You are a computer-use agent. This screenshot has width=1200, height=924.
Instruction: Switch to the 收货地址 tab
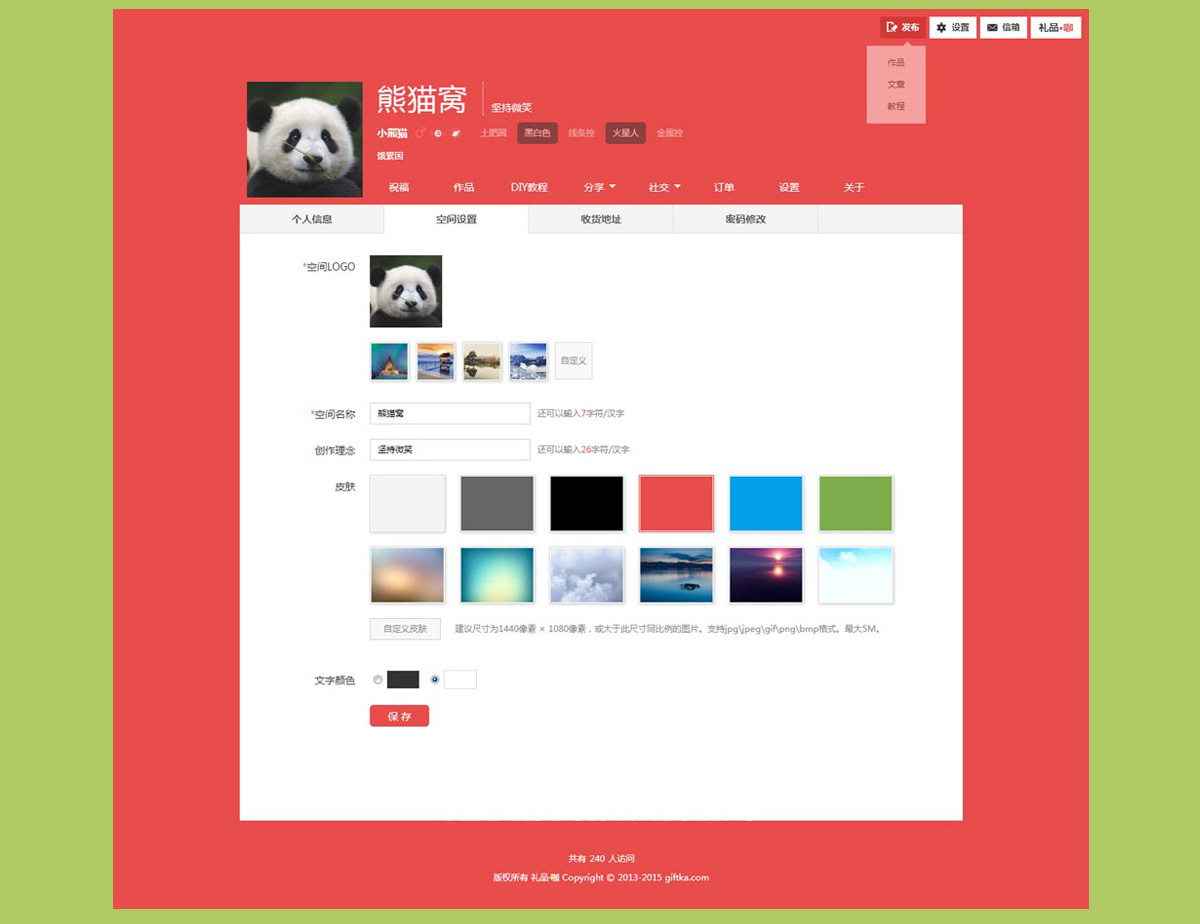pyautogui.click(x=601, y=219)
